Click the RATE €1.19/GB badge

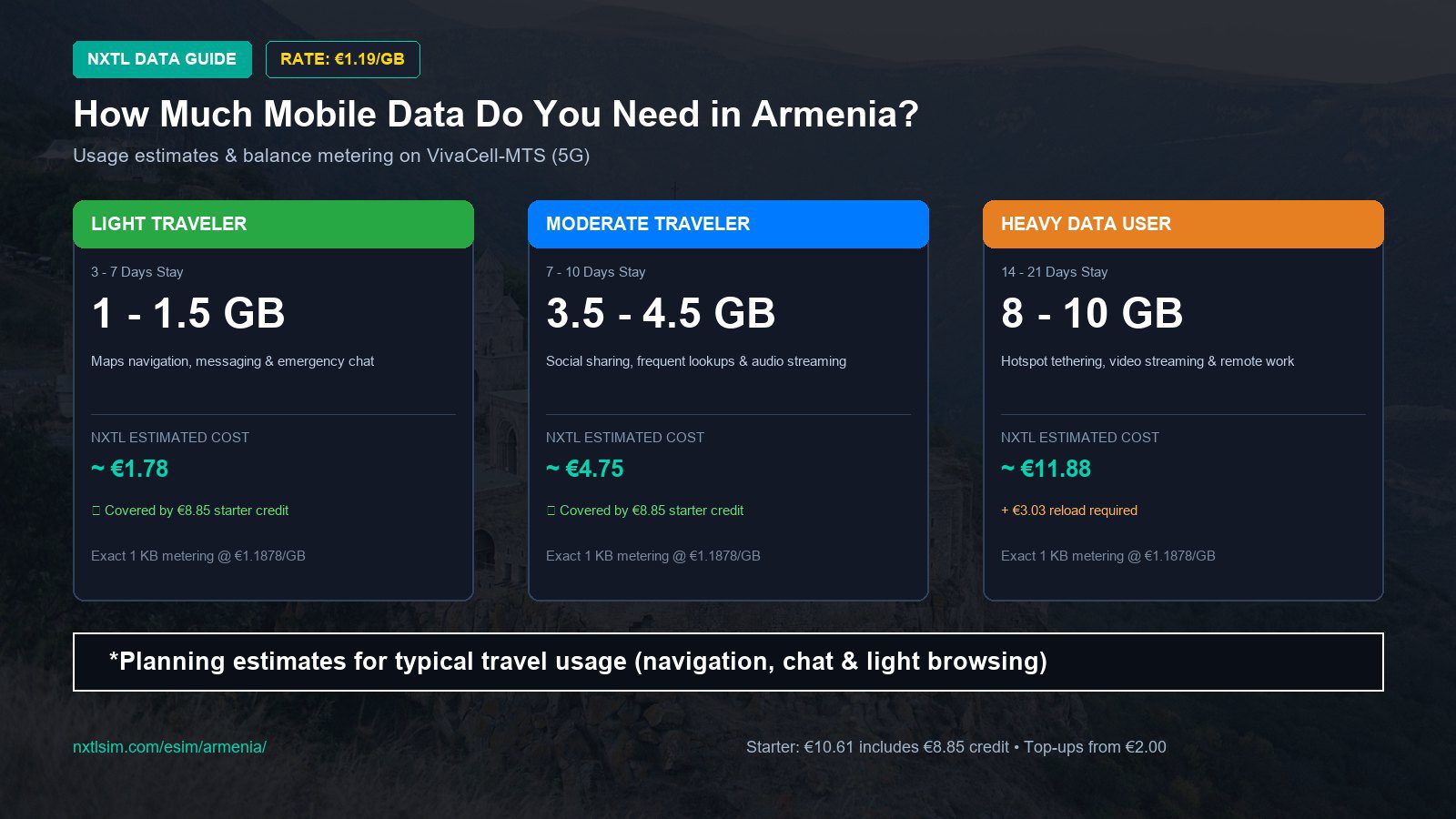point(342,59)
